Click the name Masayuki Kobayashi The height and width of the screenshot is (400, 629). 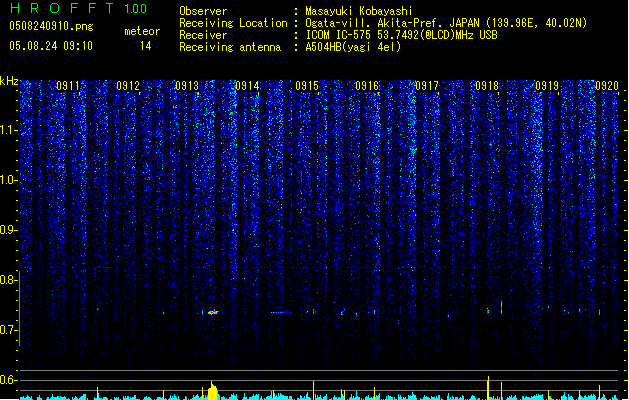pos(359,11)
